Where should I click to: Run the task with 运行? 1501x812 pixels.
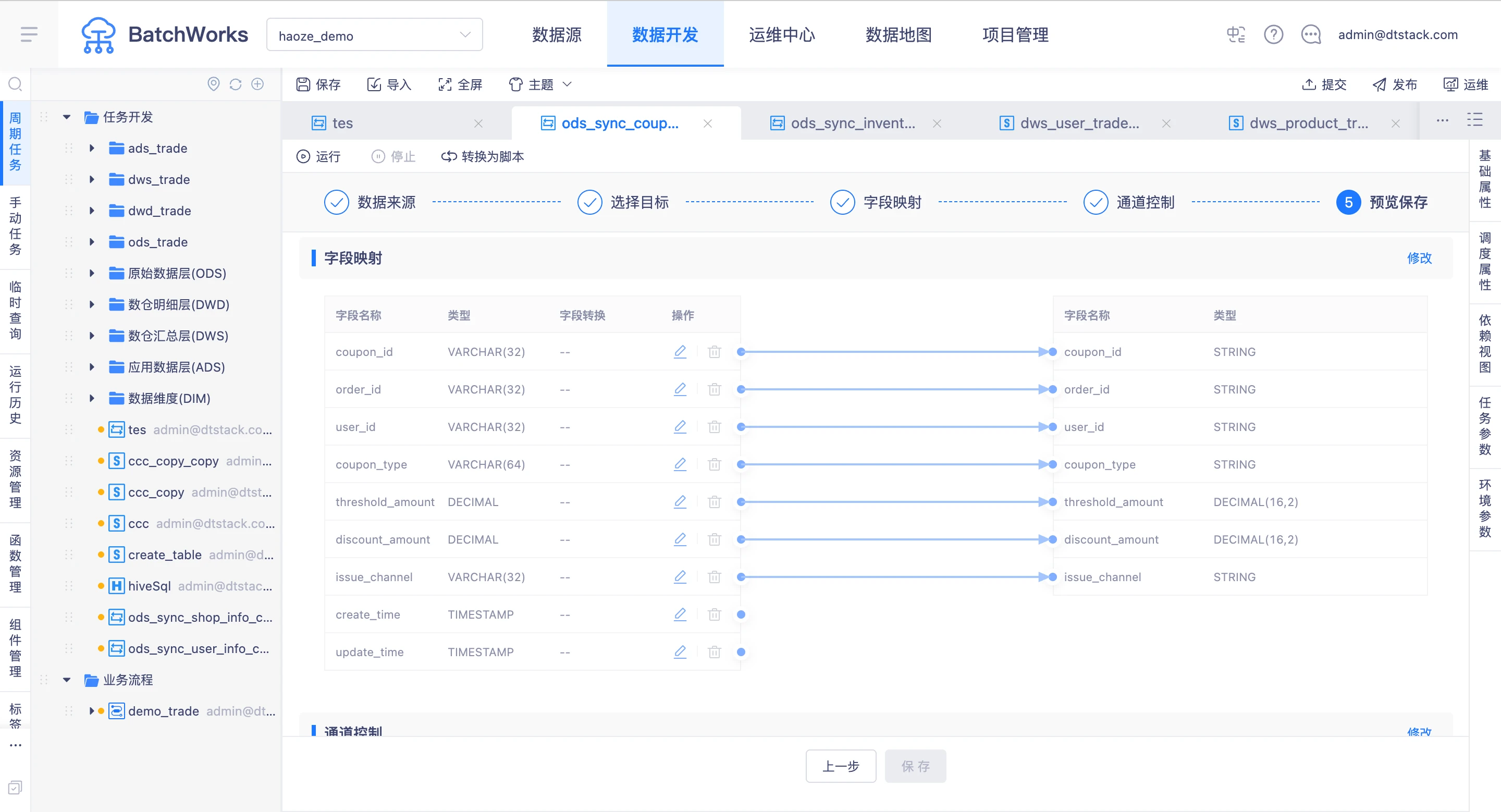(318, 156)
